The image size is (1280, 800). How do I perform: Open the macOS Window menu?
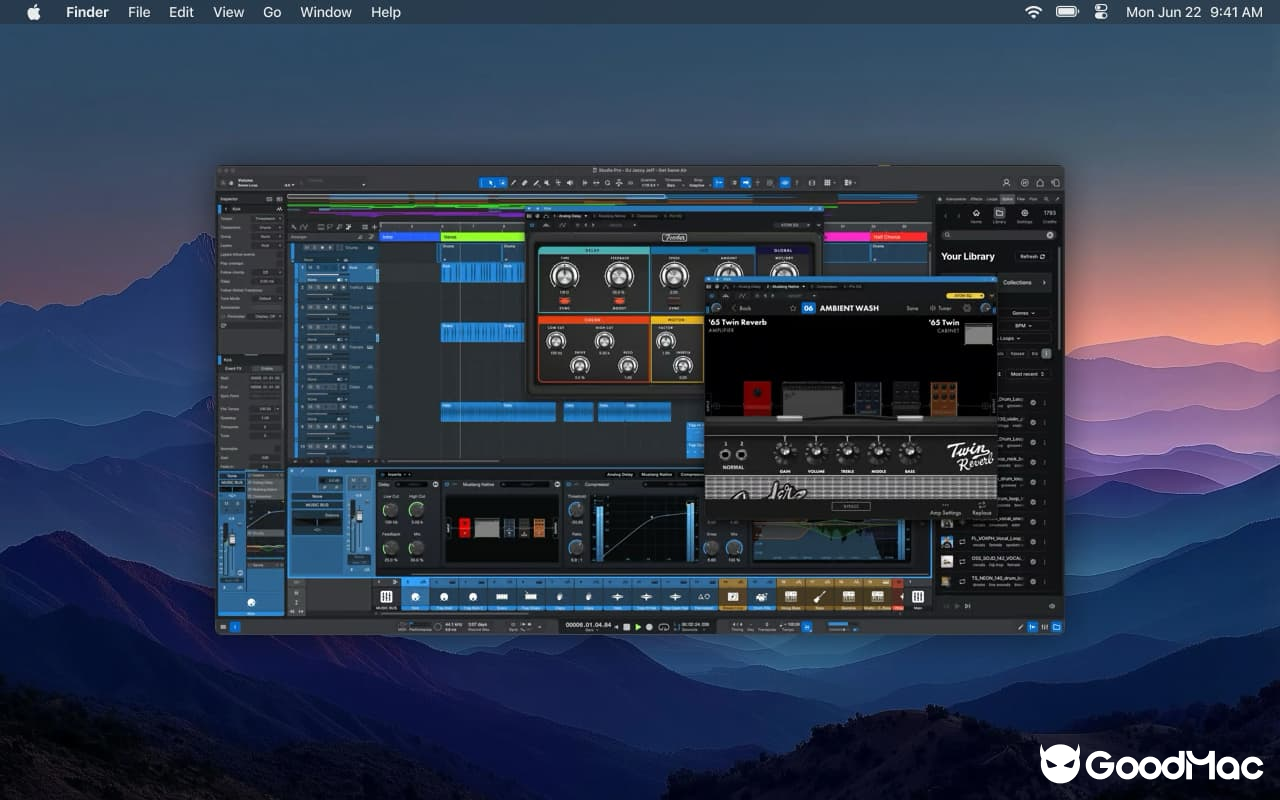[x=326, y=12]
